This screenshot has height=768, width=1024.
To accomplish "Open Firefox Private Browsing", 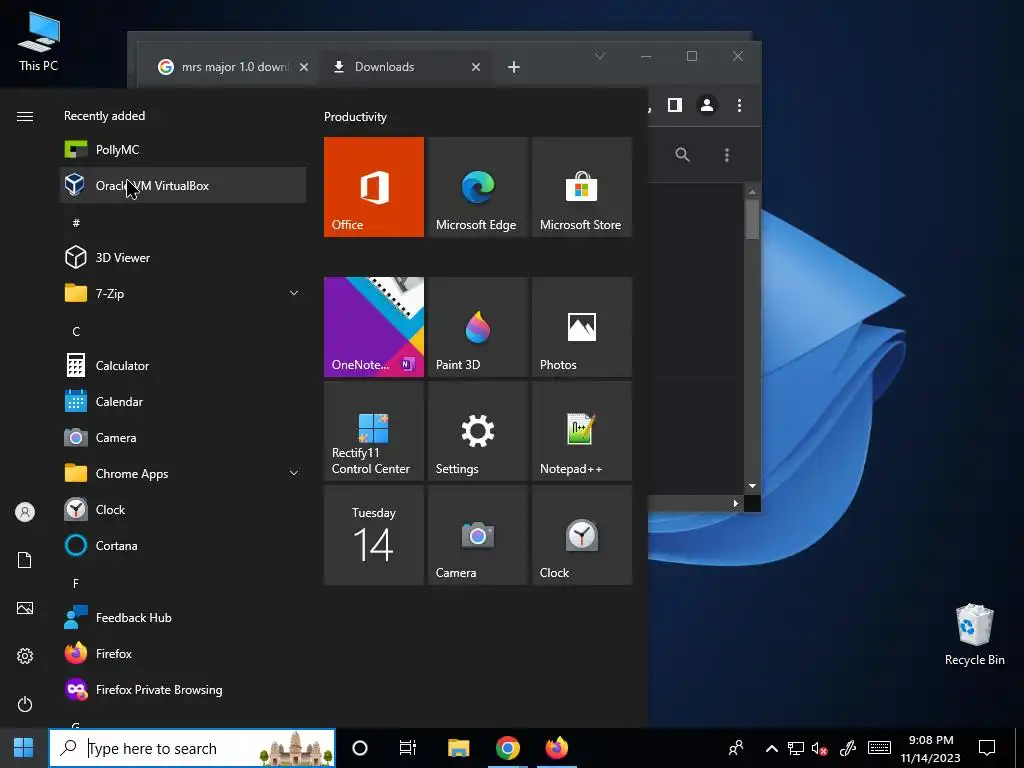I will 183,689.
